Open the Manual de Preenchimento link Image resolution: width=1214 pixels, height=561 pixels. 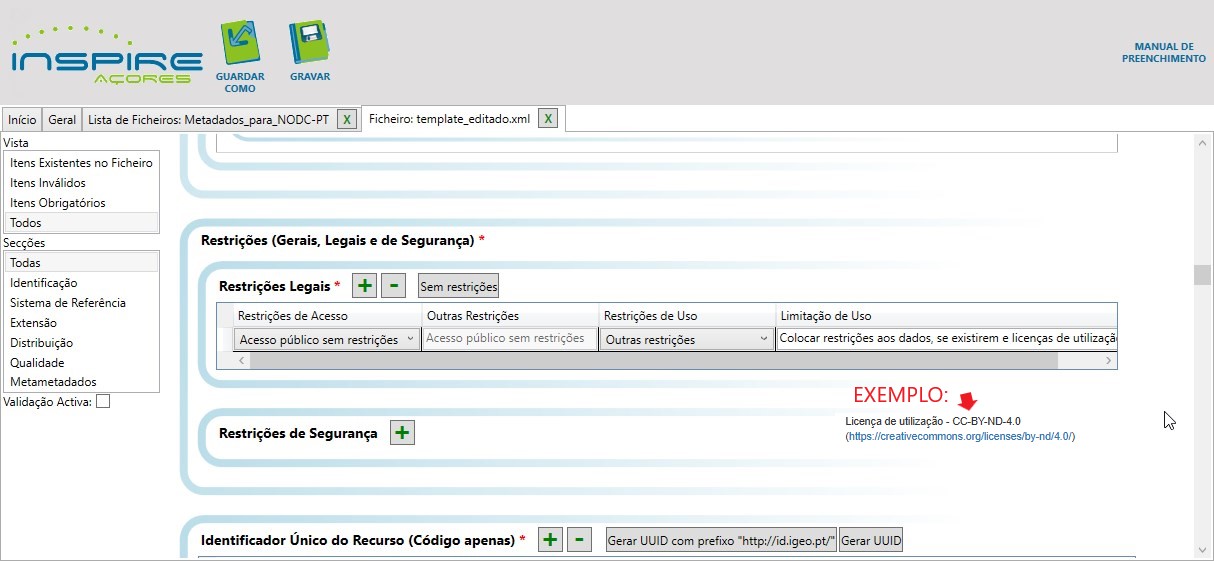coord(1163,53)
